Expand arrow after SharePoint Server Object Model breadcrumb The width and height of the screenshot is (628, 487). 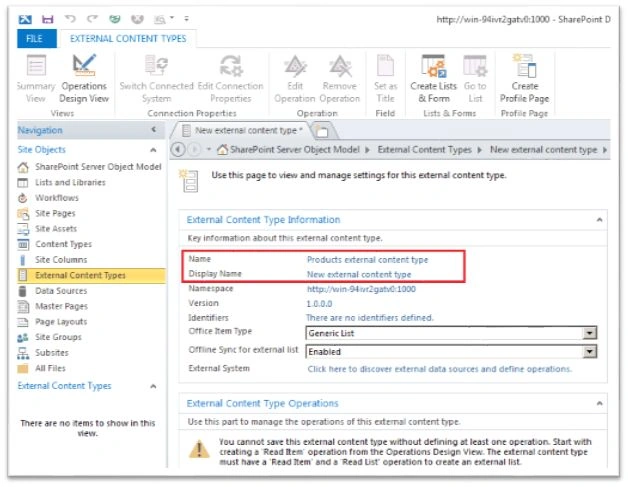[367, 150]
